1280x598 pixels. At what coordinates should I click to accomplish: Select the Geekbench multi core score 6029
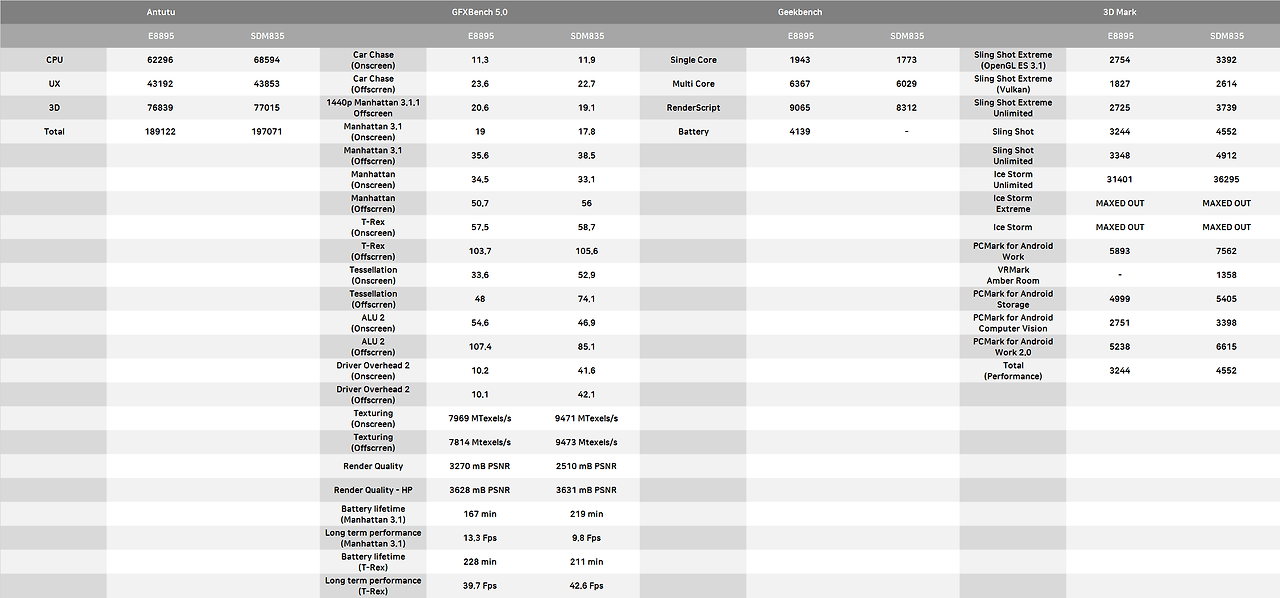(x=906, y=84)
